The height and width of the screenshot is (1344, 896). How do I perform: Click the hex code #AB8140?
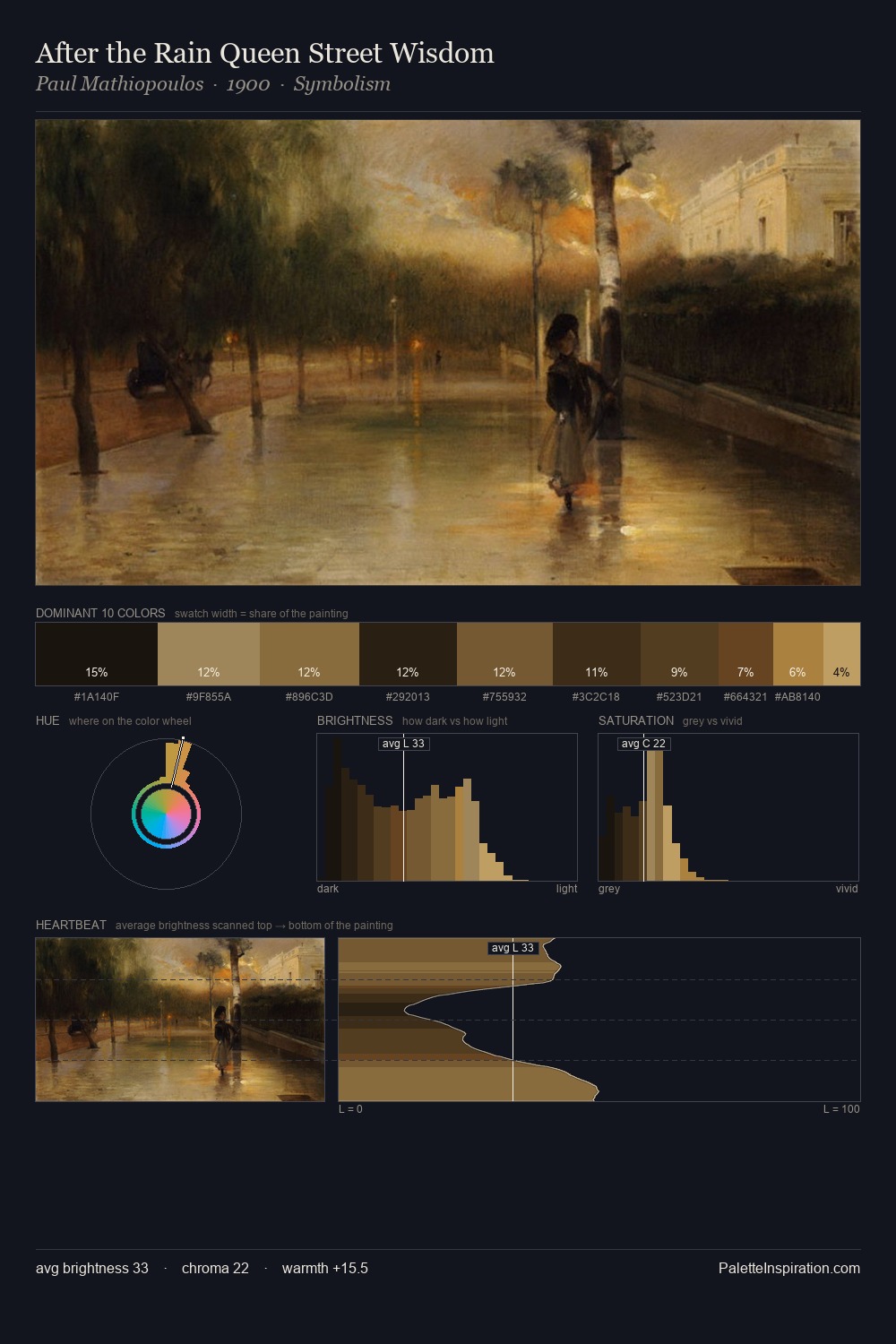click(797, 697)
